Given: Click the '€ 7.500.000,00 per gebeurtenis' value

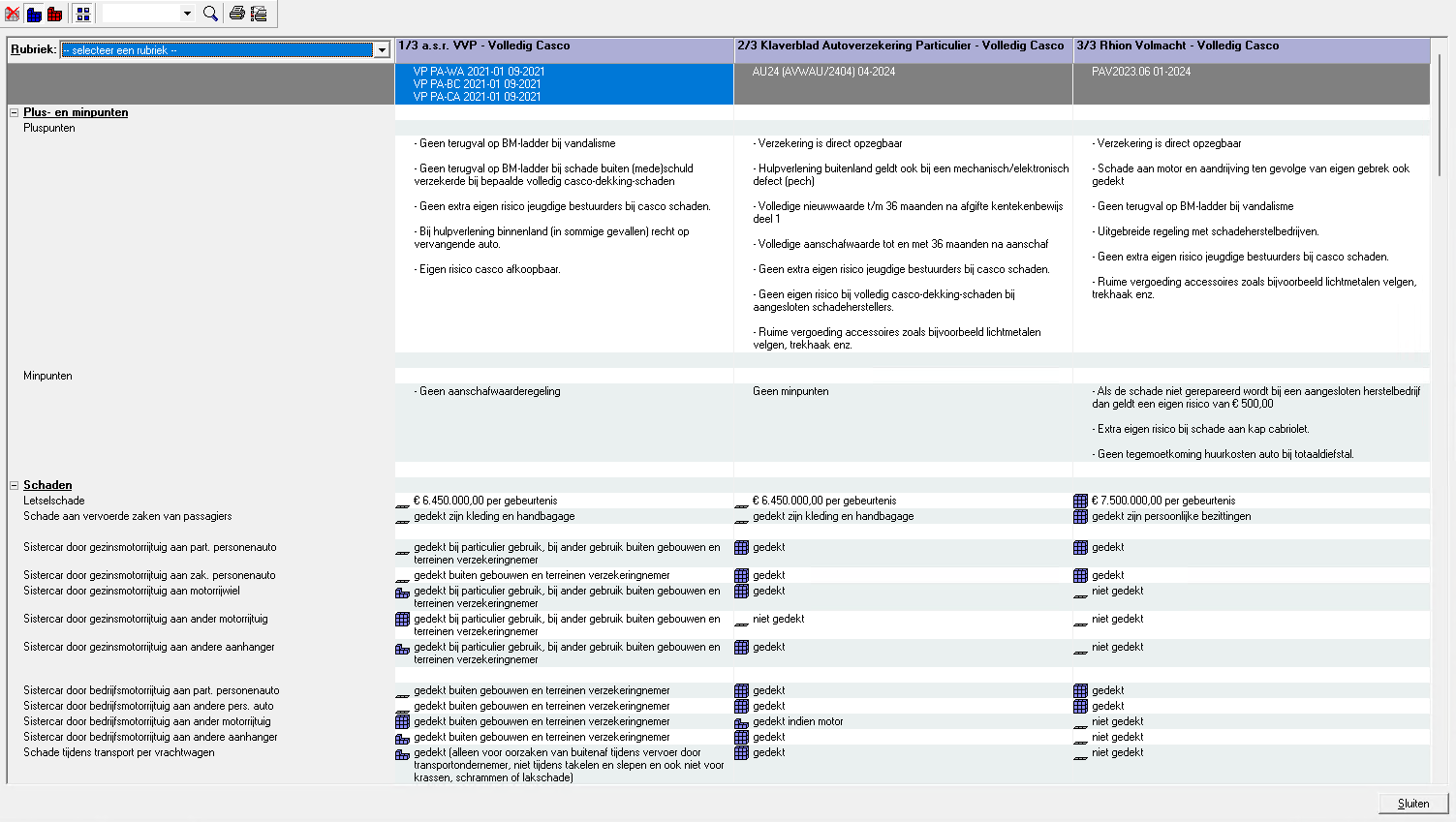Looking at the screenshot, I should coord(1163,501).
